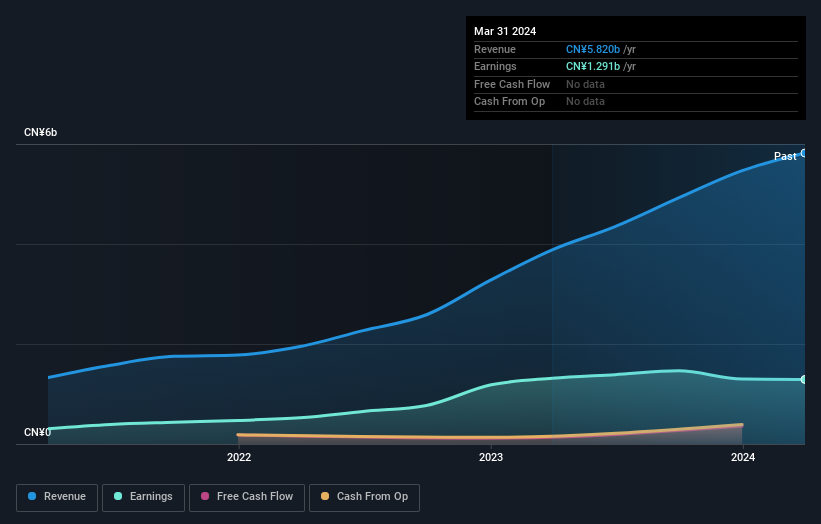Screen dimensions: 821x524
Task: Toggle the Cash From Op legend button
Action: [x=364, y=497]
